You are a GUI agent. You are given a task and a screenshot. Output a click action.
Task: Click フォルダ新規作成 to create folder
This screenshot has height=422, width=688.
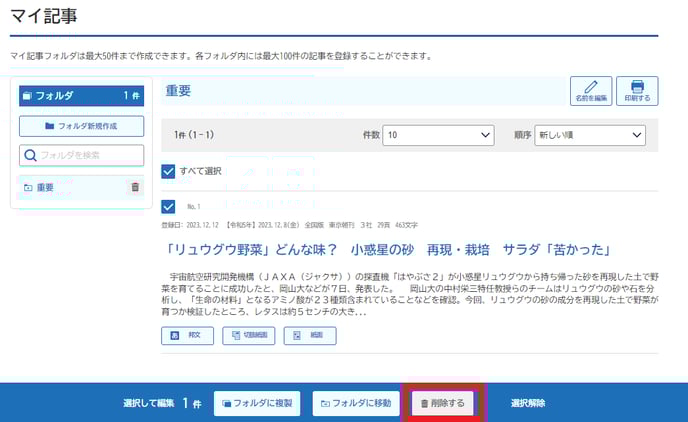[x=82, y=126]
